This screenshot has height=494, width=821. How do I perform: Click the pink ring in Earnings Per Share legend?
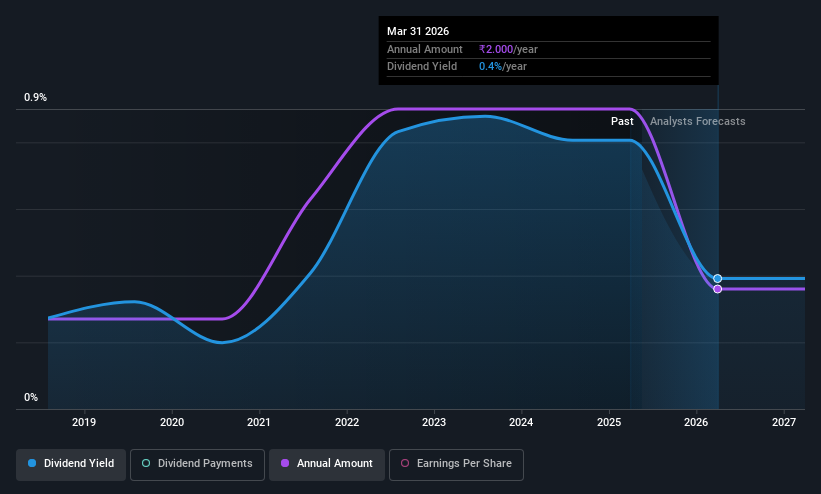pyautogui.click(x=405, y=463)
